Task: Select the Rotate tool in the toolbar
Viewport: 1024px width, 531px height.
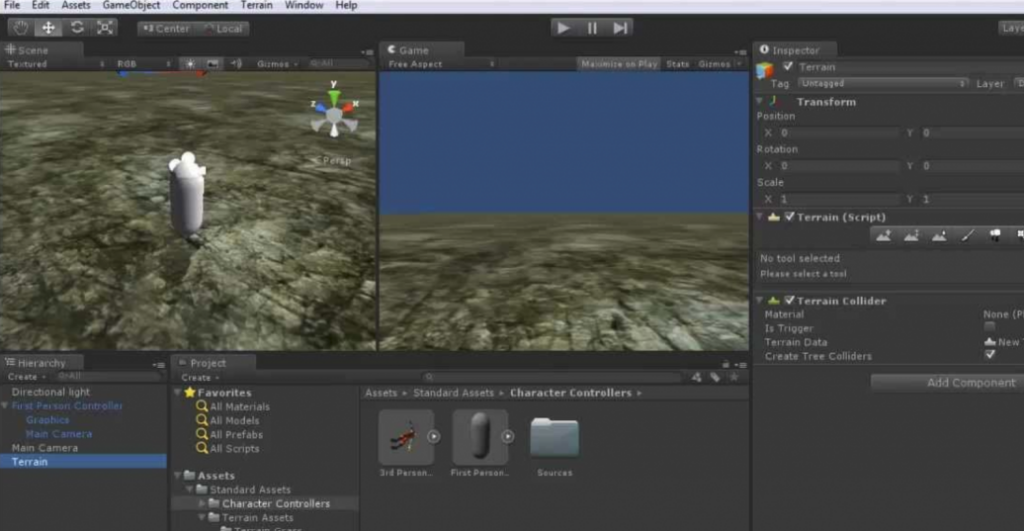Action: tap(77, 28)
